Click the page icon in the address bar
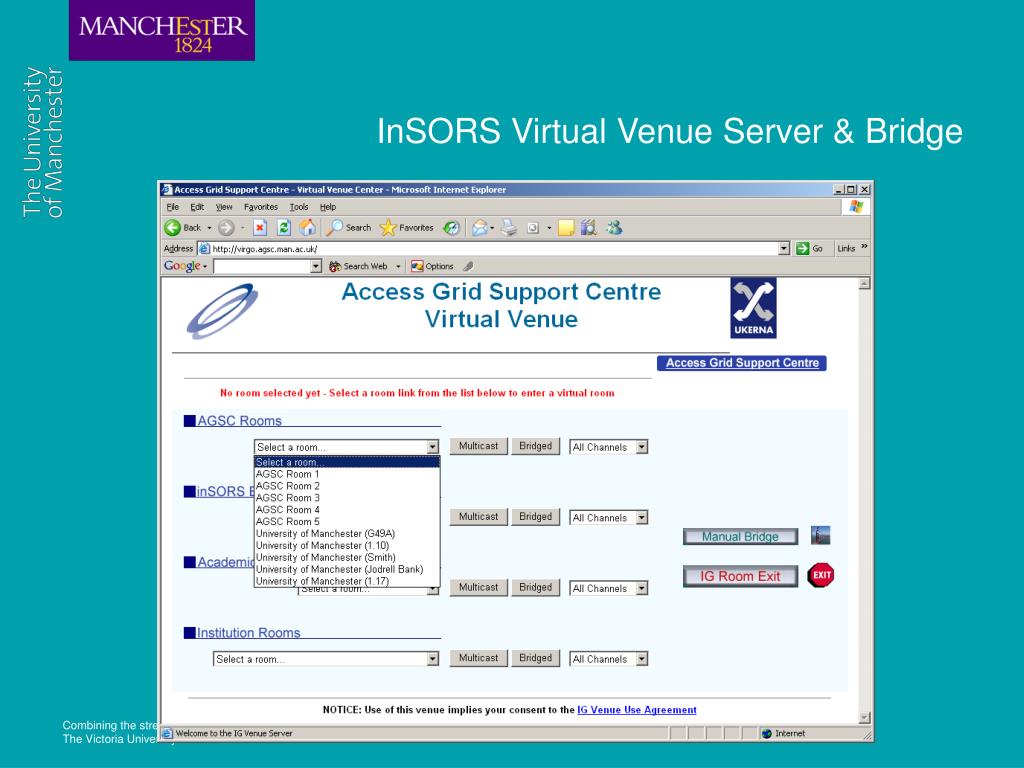This screenshot has width=1024, height=768. pyautogui.click(x=204, y=248)
